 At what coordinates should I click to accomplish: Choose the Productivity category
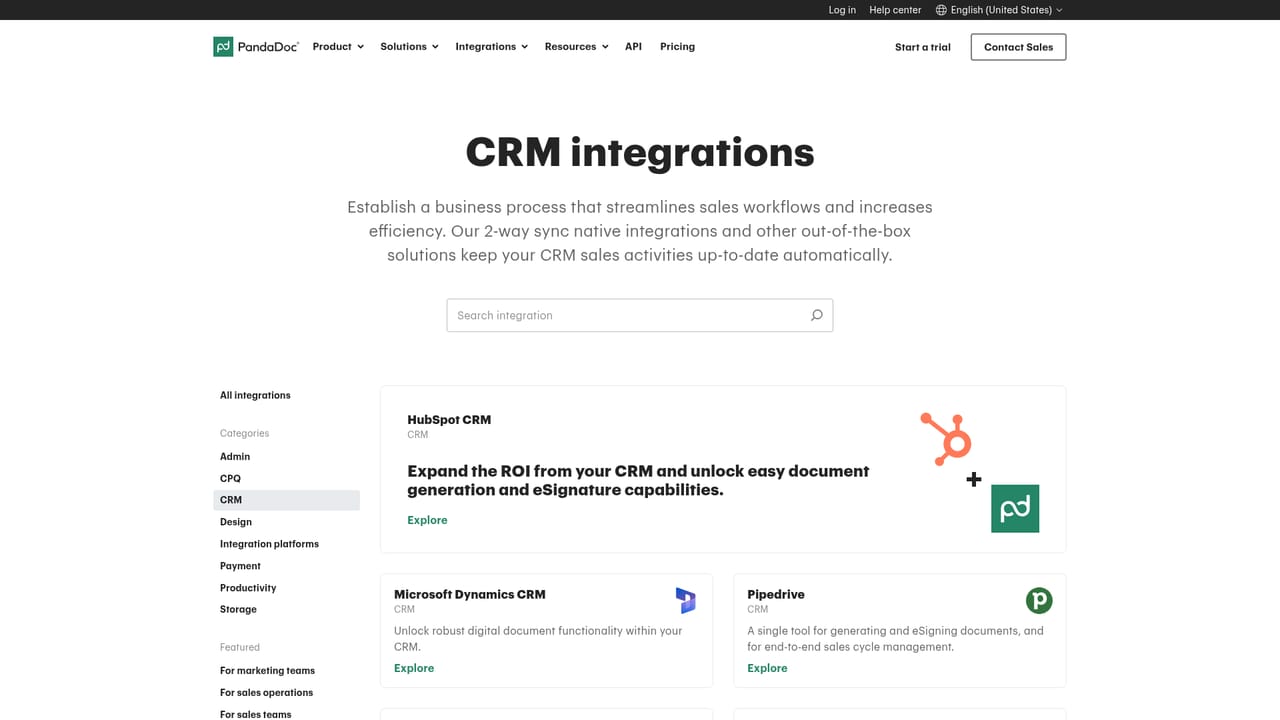(x=248, y=588)
